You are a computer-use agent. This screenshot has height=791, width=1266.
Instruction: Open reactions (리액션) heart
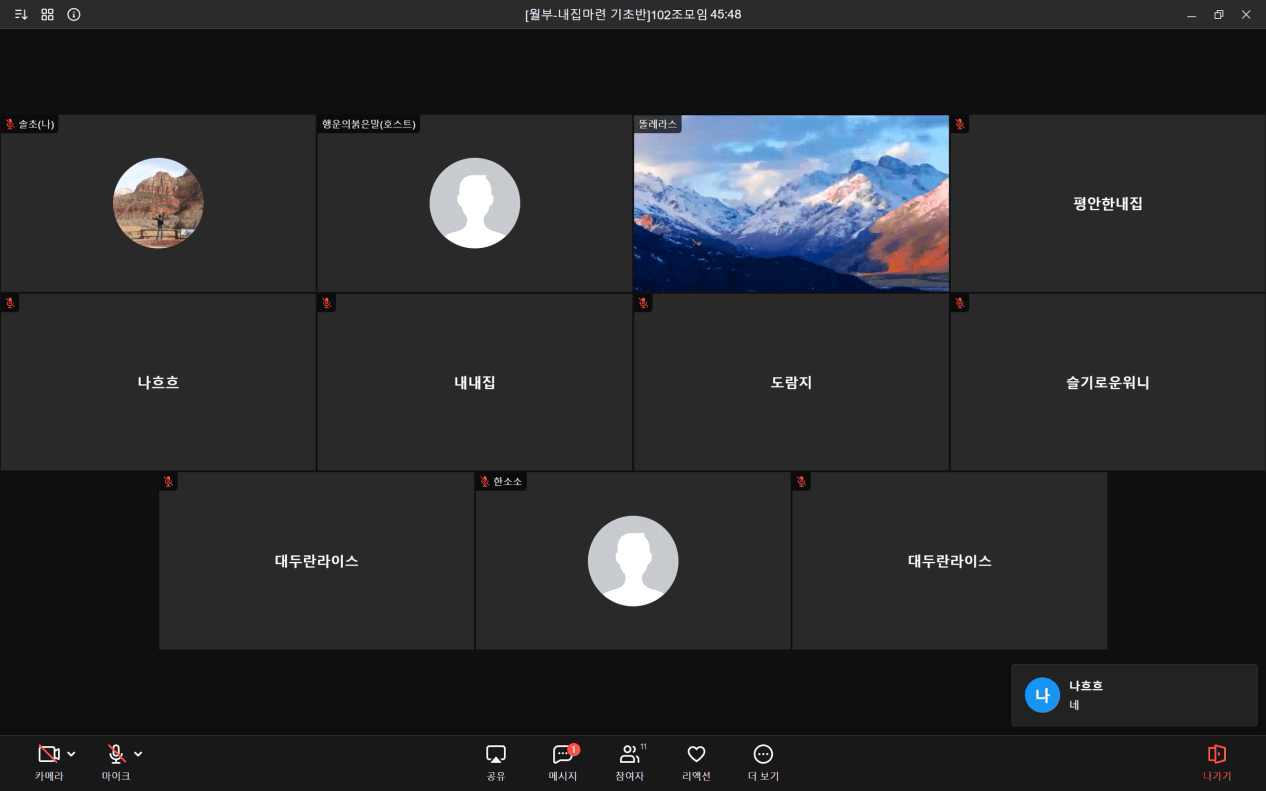coord(696,763)
